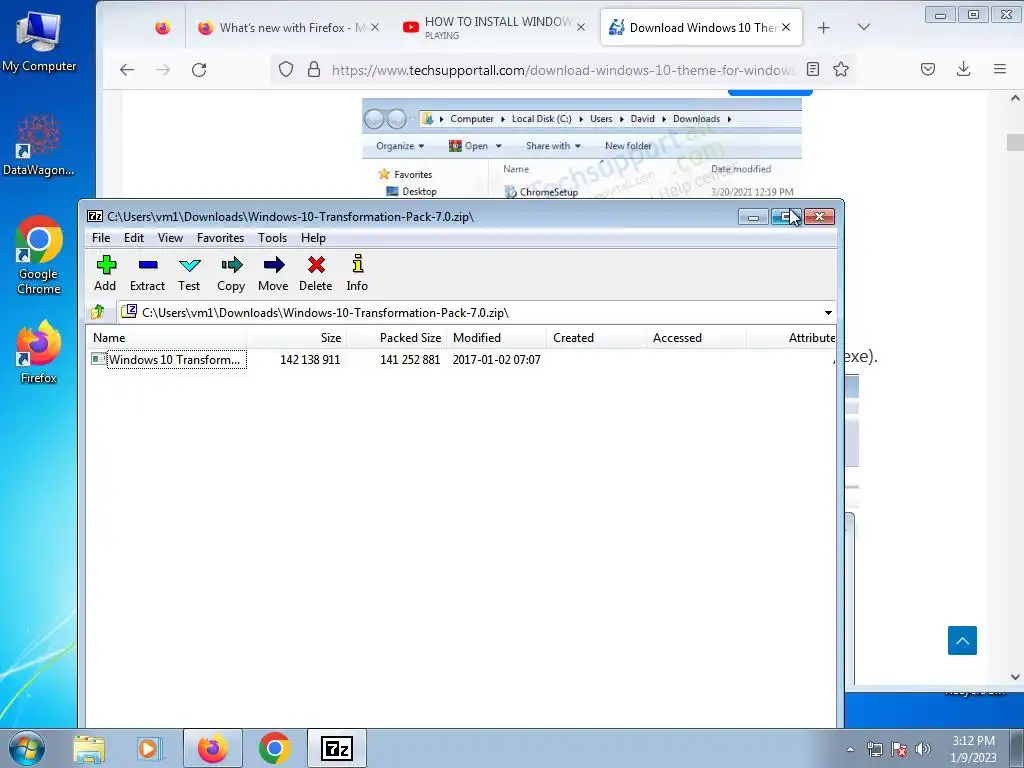
Task: Click the taskbar clock showing 3:12 PM
Action: [x=973, y=749]
